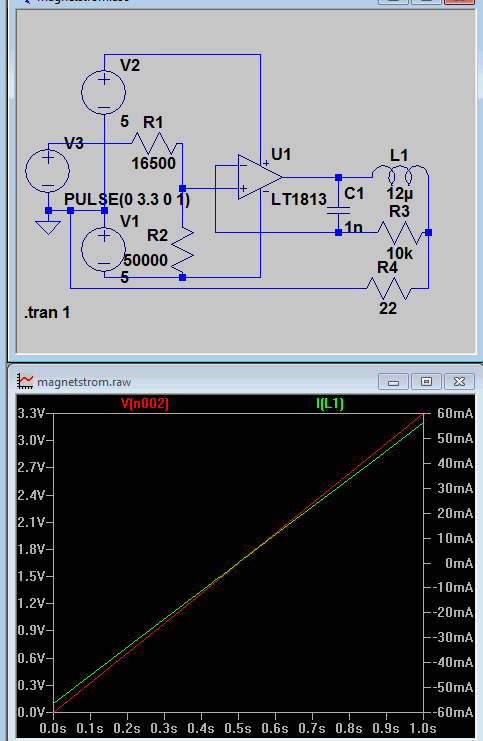Click the 16500 value of R1
483x741 pixels.
(x=154, y=164)
